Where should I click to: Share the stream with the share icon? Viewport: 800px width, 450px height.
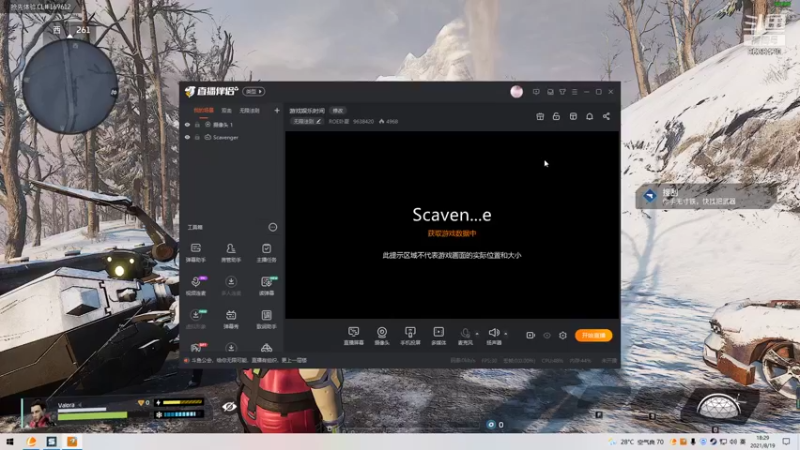(x=606, y=116)
